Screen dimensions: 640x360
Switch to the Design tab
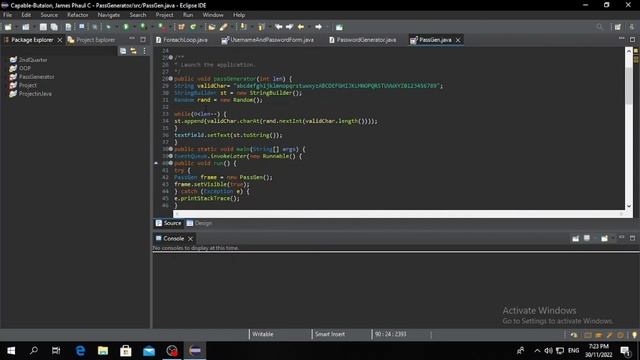(x=199, y=223)
